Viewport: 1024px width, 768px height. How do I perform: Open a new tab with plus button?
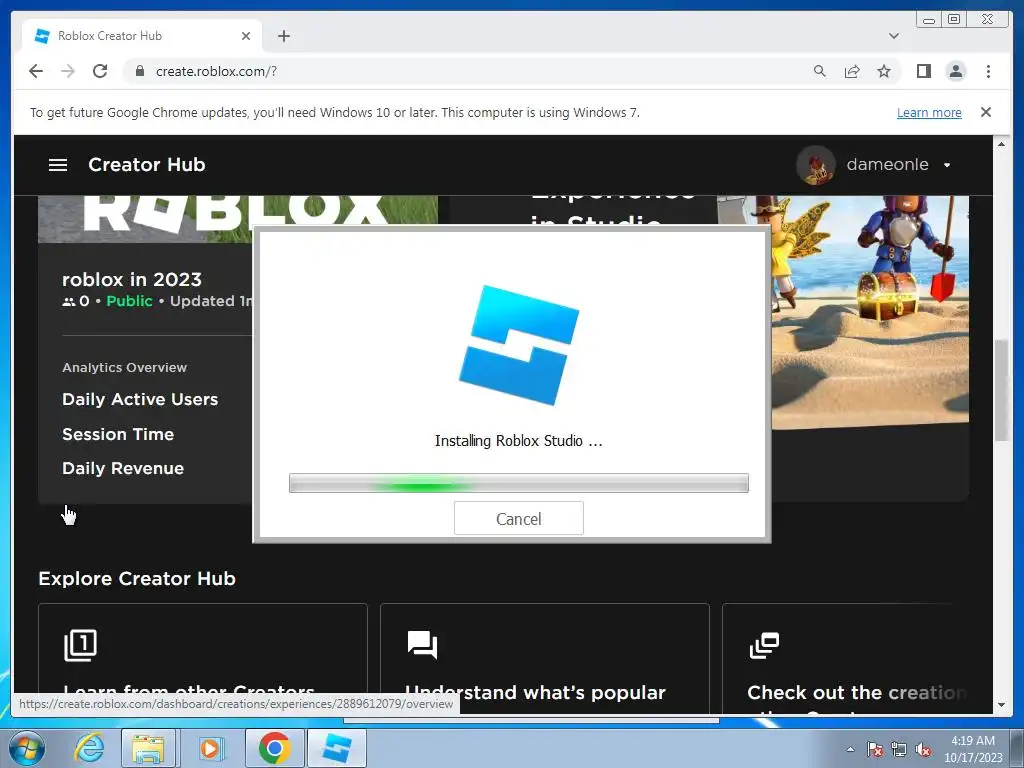(x=283, y=36)
